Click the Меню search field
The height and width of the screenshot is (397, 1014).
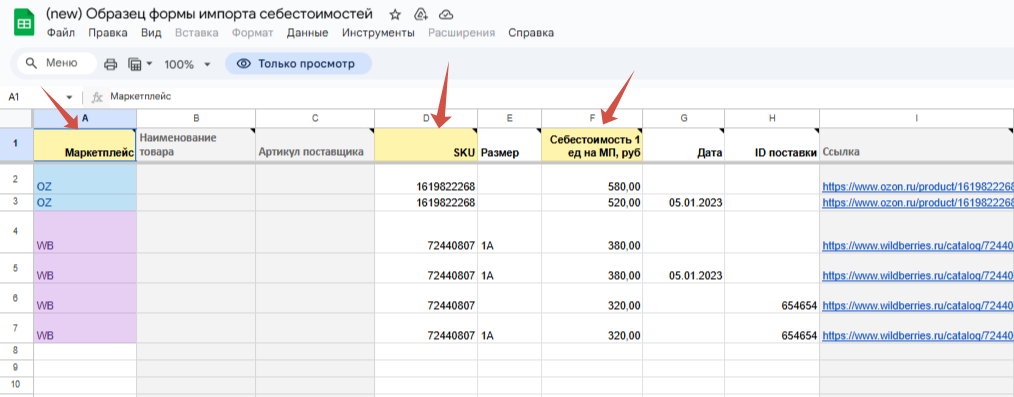[58, 63]
